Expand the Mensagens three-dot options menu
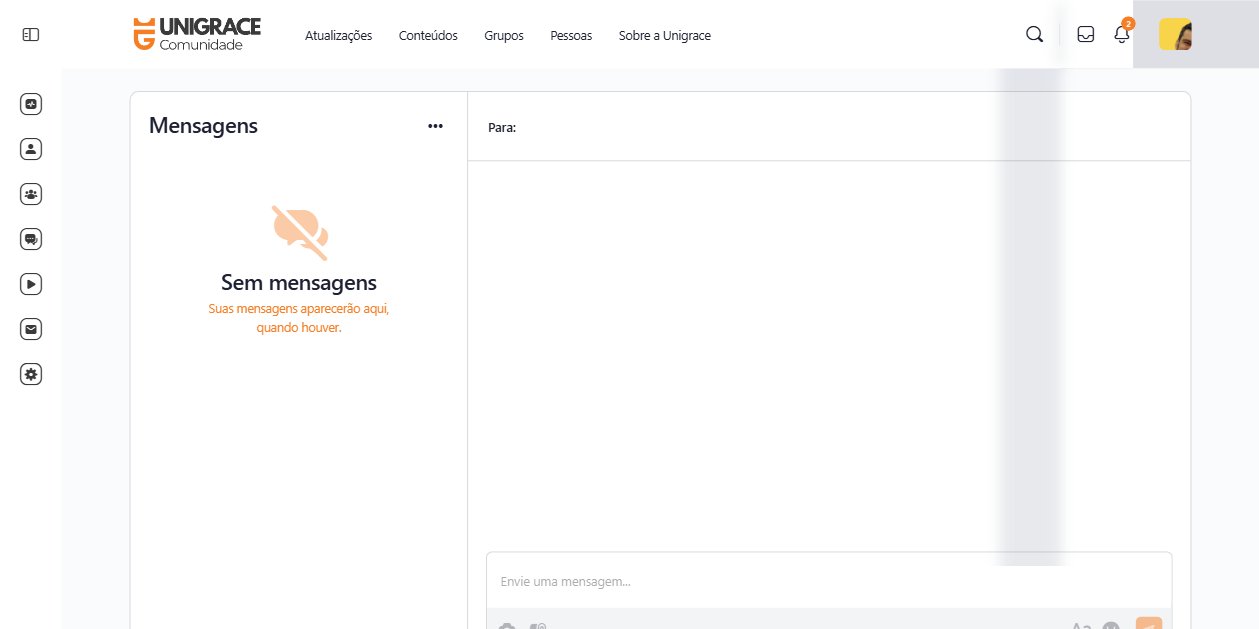 [x=435, y=126]
